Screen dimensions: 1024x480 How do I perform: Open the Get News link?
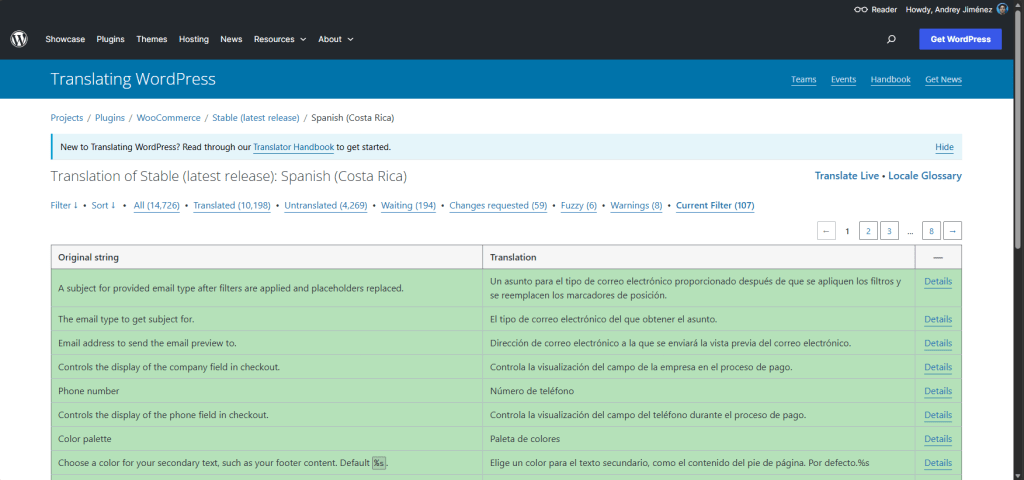pyautogui.click(x=943, y=80)
